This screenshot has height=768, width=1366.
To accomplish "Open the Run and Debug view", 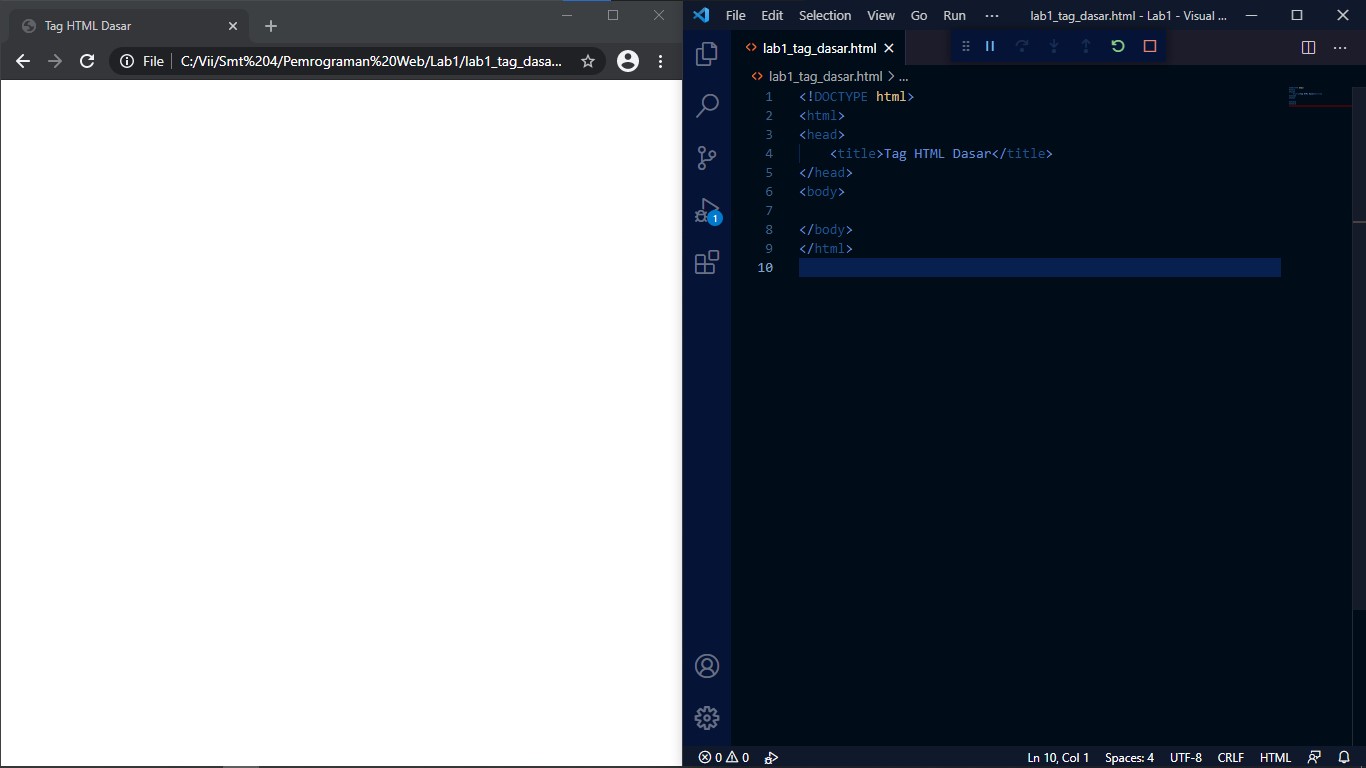I will (x=707, y=210).
